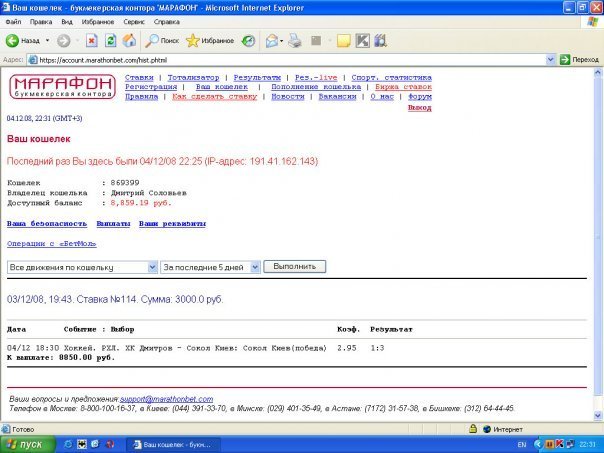Image resolution: width=604 pixels, height=453 pixels.
Task: Click the Интернет zone globe icon
Action: point(487,429)
